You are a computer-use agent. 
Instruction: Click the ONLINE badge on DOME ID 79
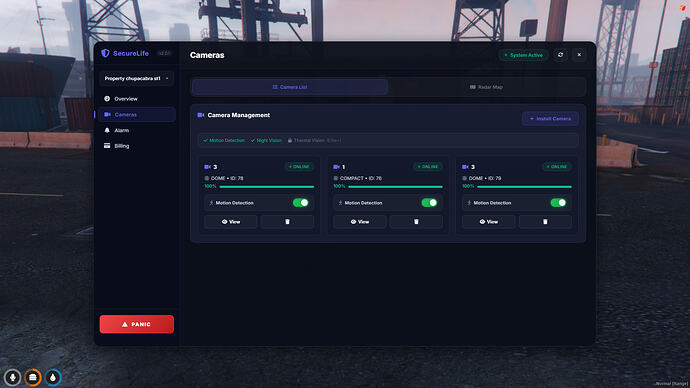coord(557,167)
